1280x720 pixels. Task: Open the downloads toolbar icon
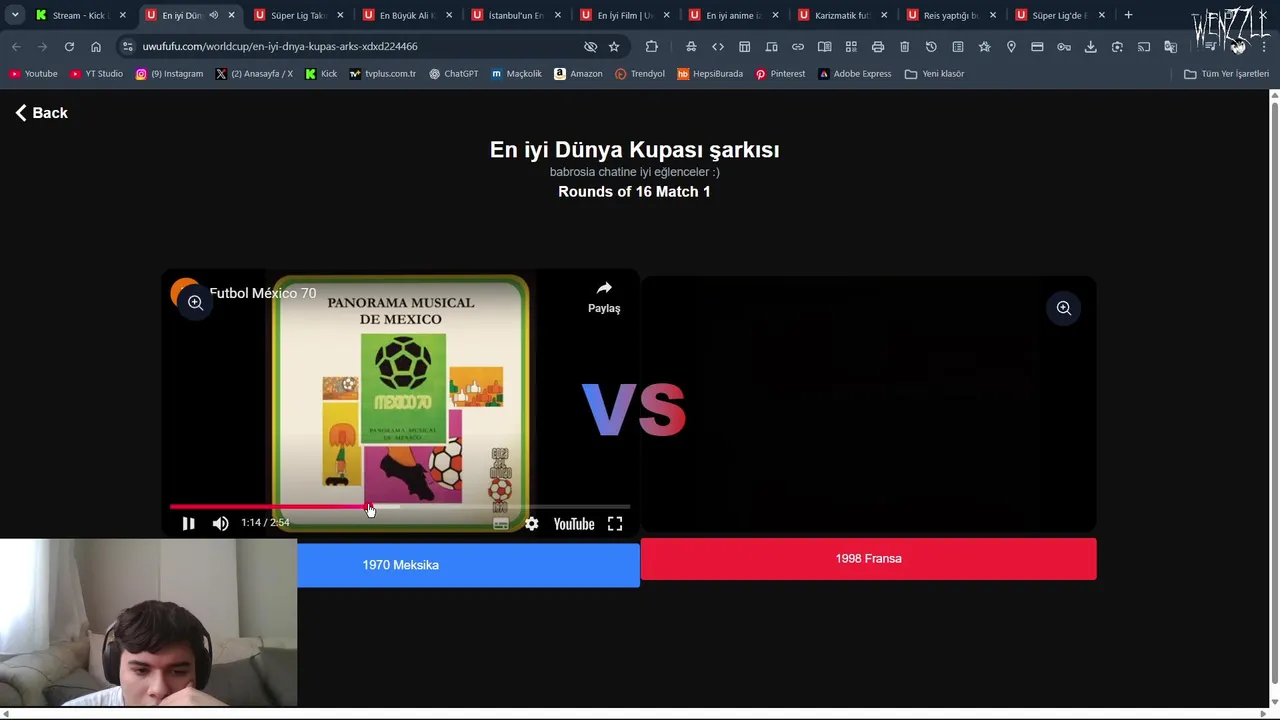click(x=1091, y=46)
